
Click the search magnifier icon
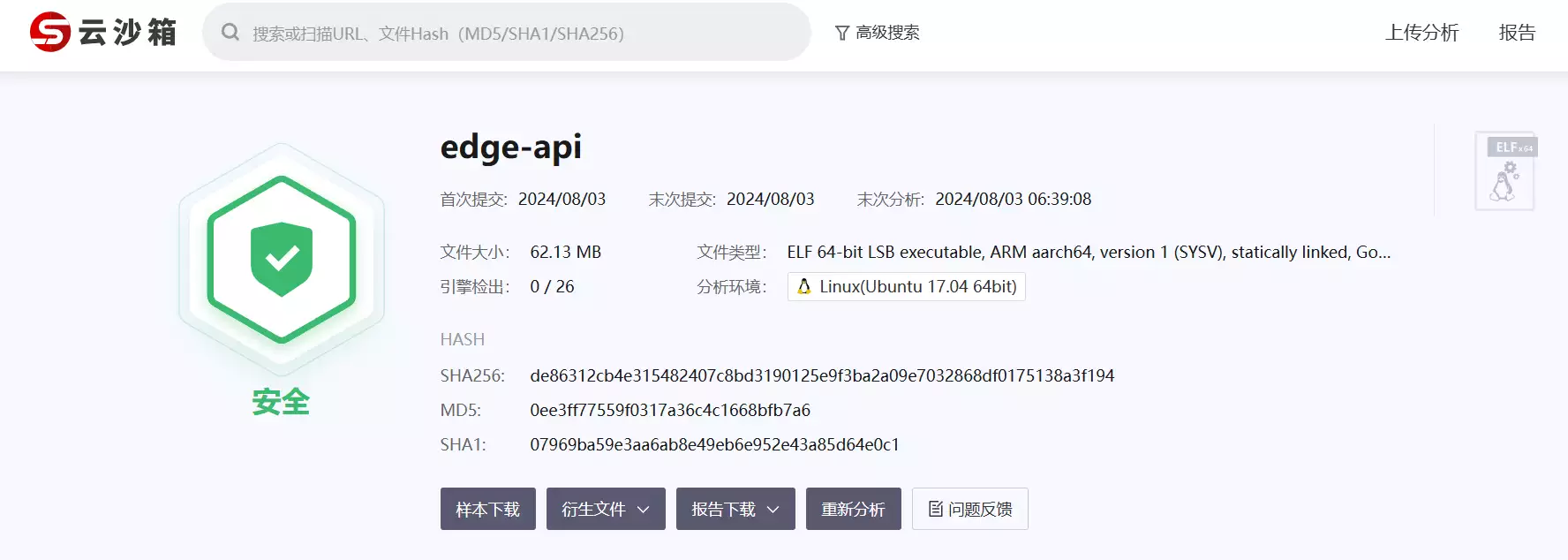230,33
